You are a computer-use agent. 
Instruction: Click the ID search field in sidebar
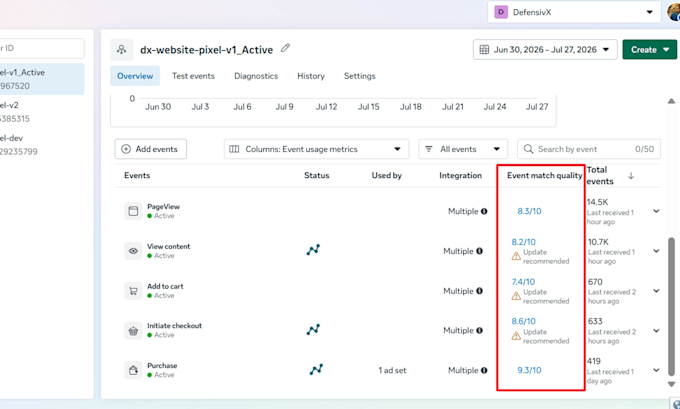(42, 48)
